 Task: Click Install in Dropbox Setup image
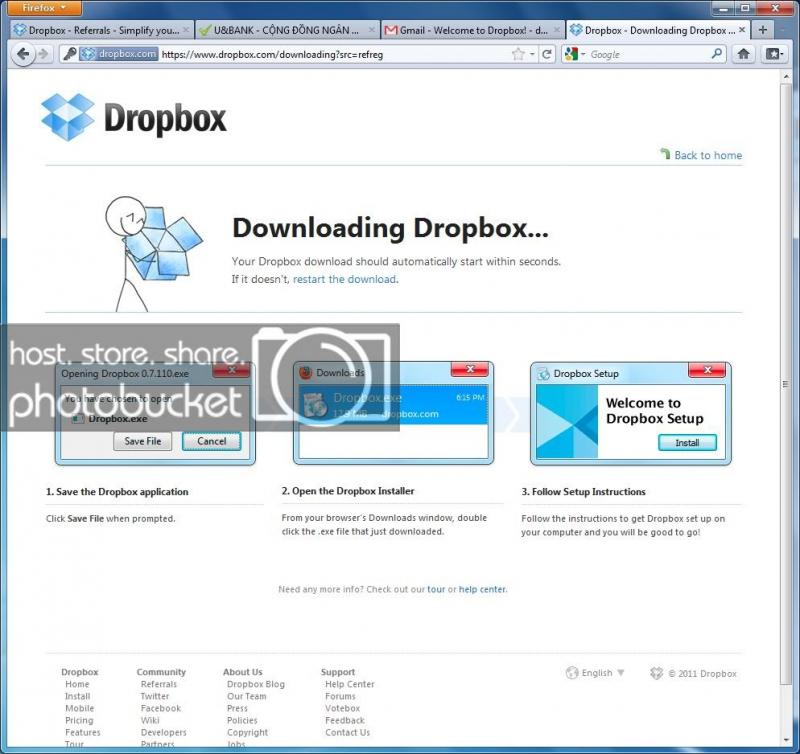(687, 442)
